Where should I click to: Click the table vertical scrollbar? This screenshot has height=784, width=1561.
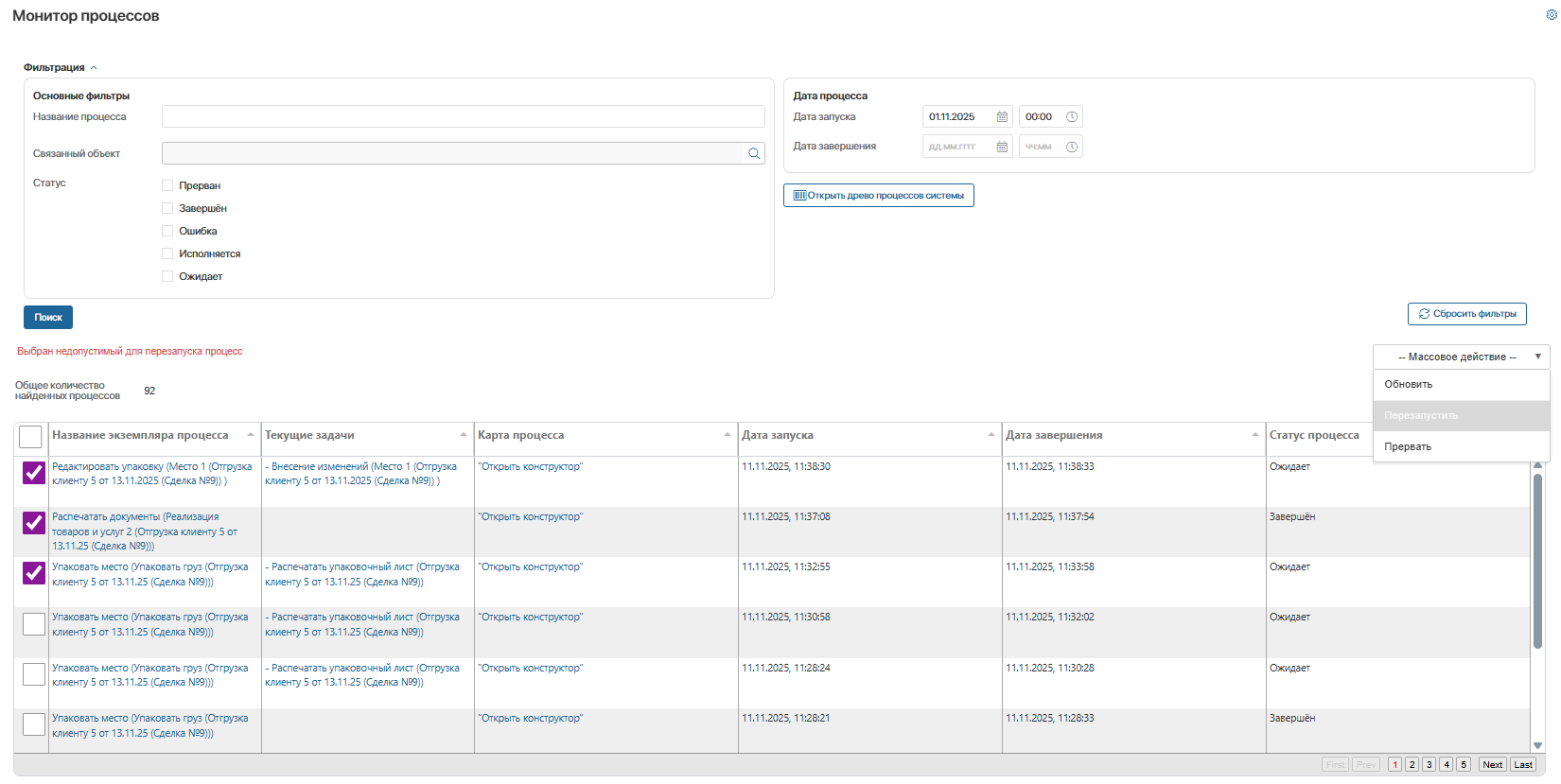coord(1537,567)
